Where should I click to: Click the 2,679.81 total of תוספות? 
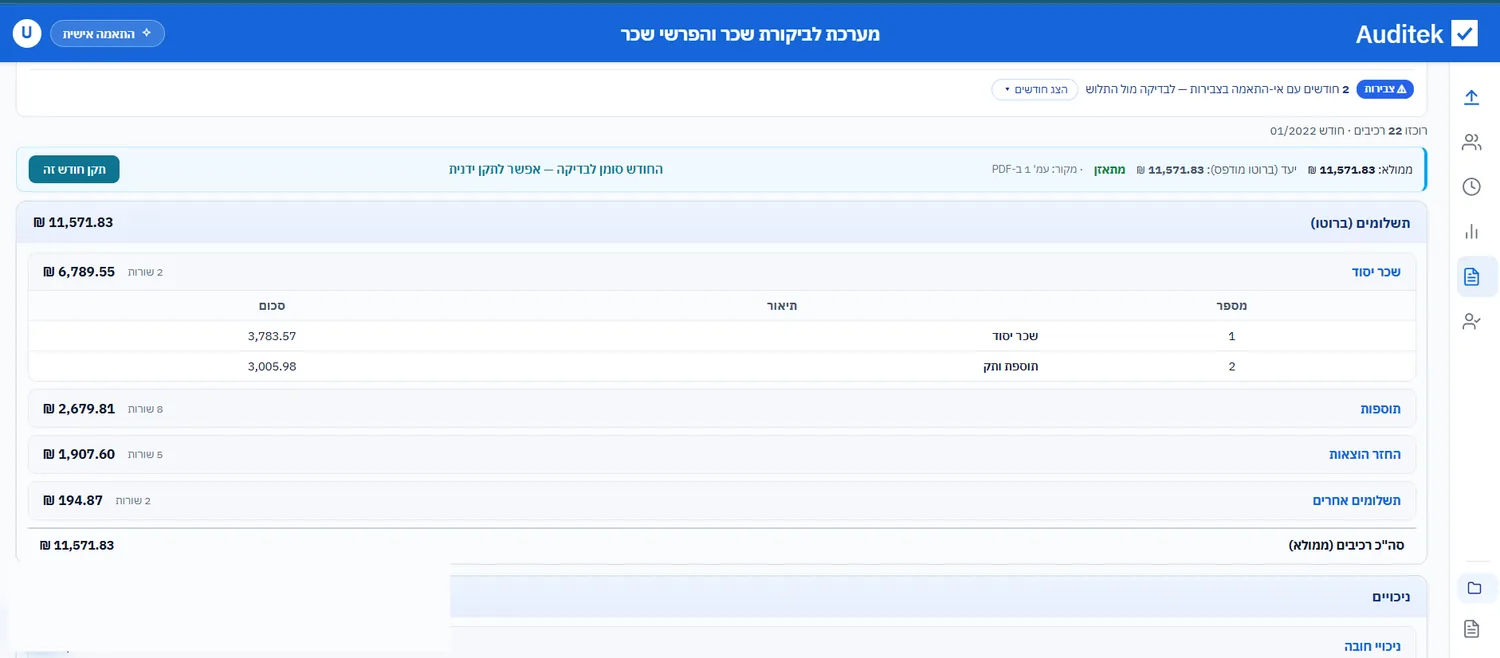tap(79, 409)
